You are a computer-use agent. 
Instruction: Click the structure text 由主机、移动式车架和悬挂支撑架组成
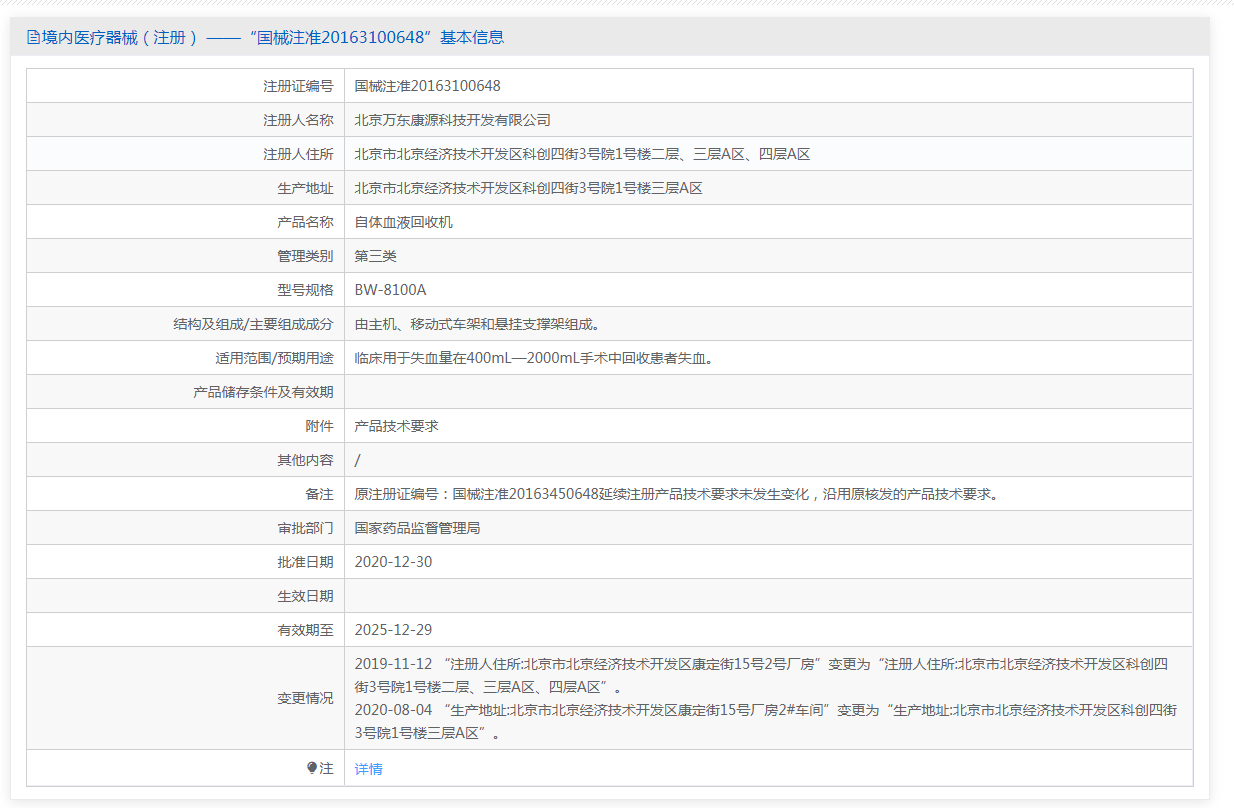[477, 324]
